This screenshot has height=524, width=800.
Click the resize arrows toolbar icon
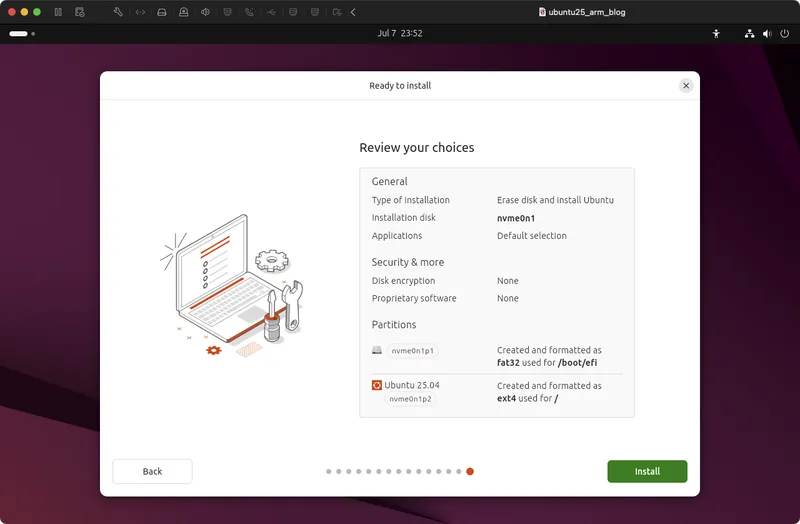[140, 12]
